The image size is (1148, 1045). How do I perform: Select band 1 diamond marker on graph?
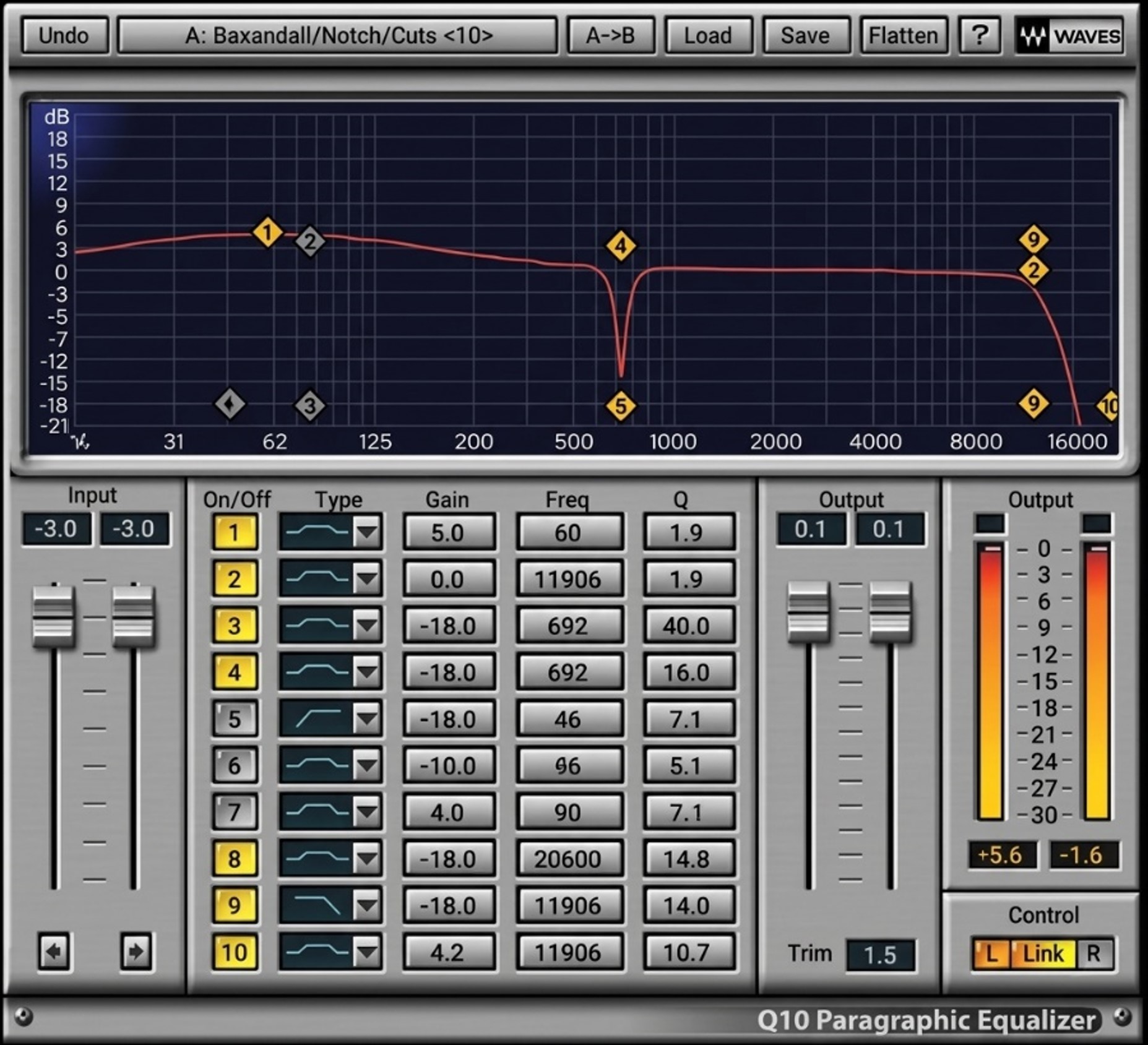pos(267,233)
